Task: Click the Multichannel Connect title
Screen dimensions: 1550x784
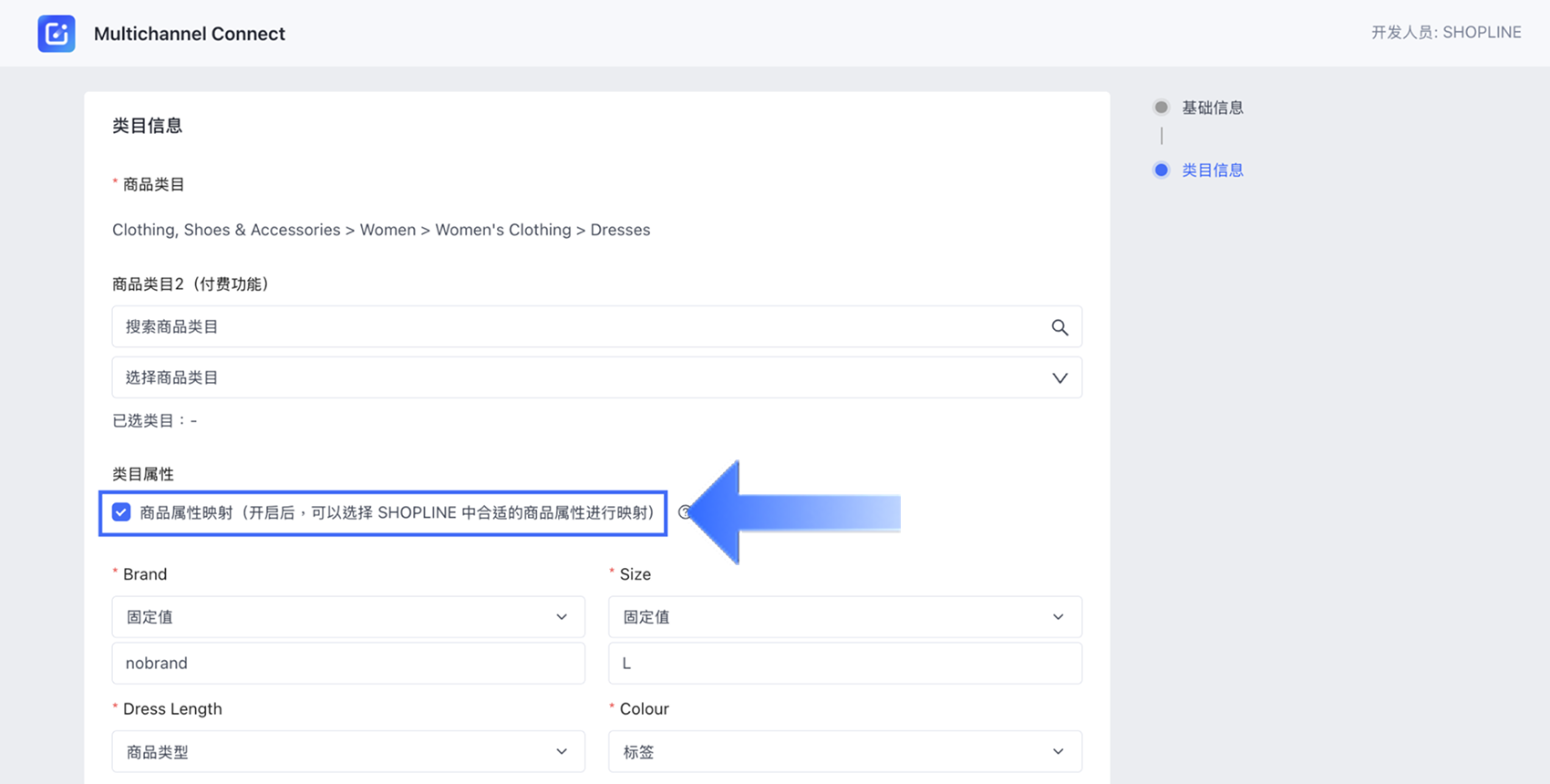Action: click(190, 34)
